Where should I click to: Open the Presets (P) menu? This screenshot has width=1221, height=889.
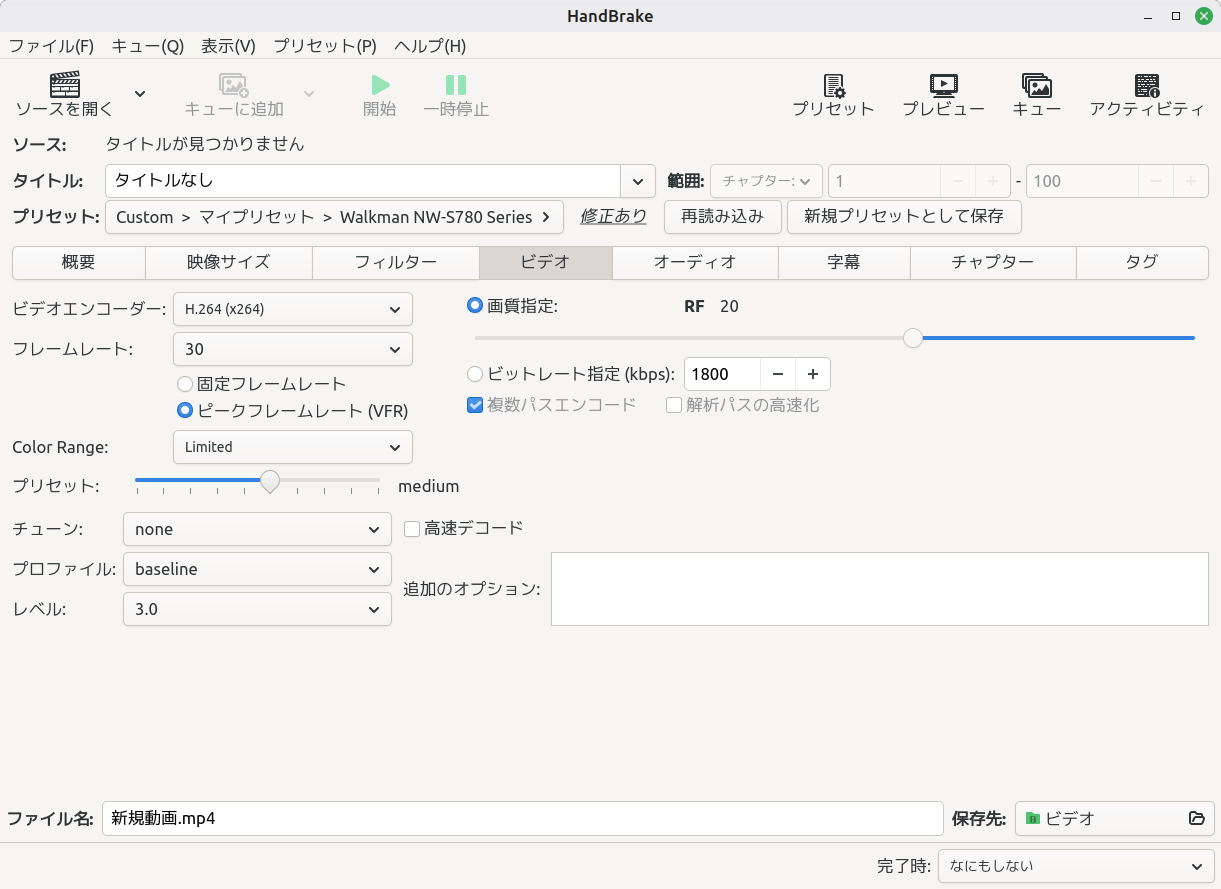[x=324, y=46]
